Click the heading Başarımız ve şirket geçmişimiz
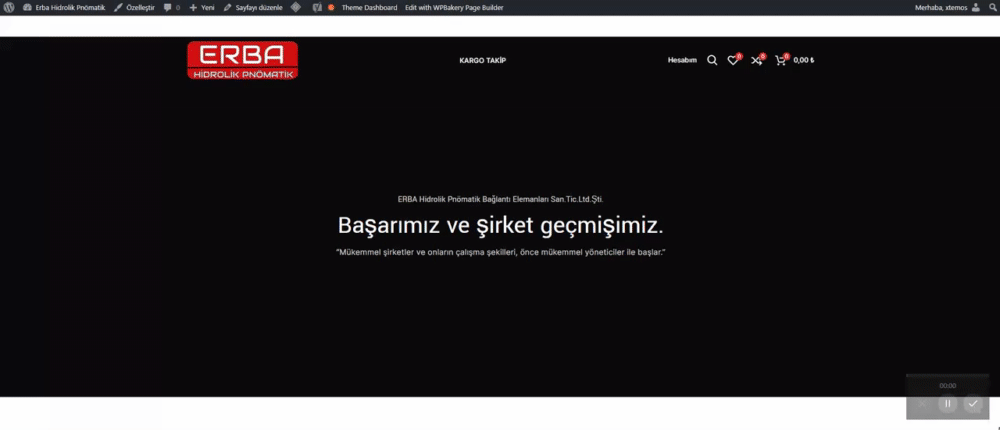The height and width of the screenshot is (430, 1000). coord(501,225)
